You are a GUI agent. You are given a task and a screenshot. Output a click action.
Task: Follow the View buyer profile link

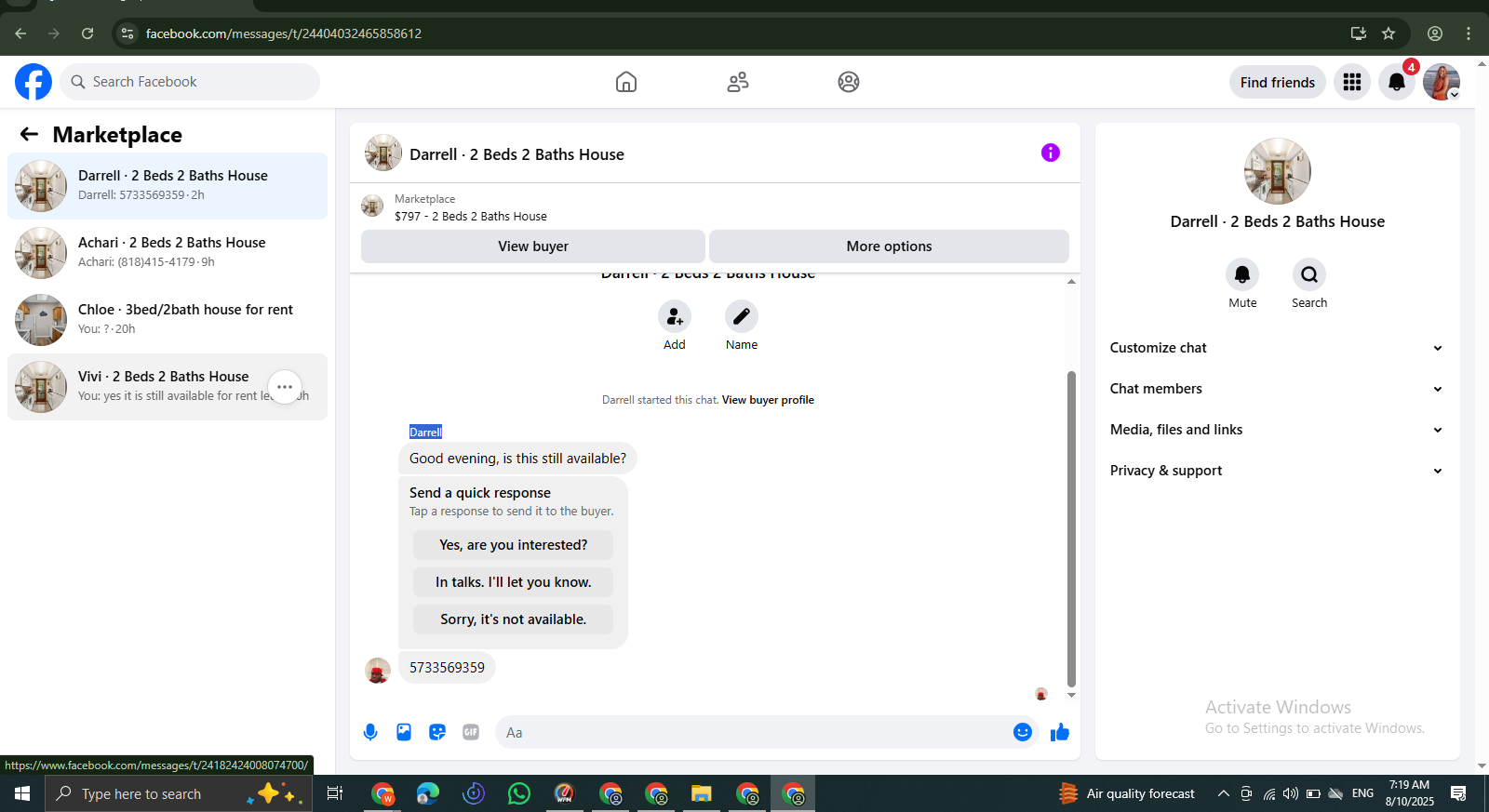(x=768, y=400)
